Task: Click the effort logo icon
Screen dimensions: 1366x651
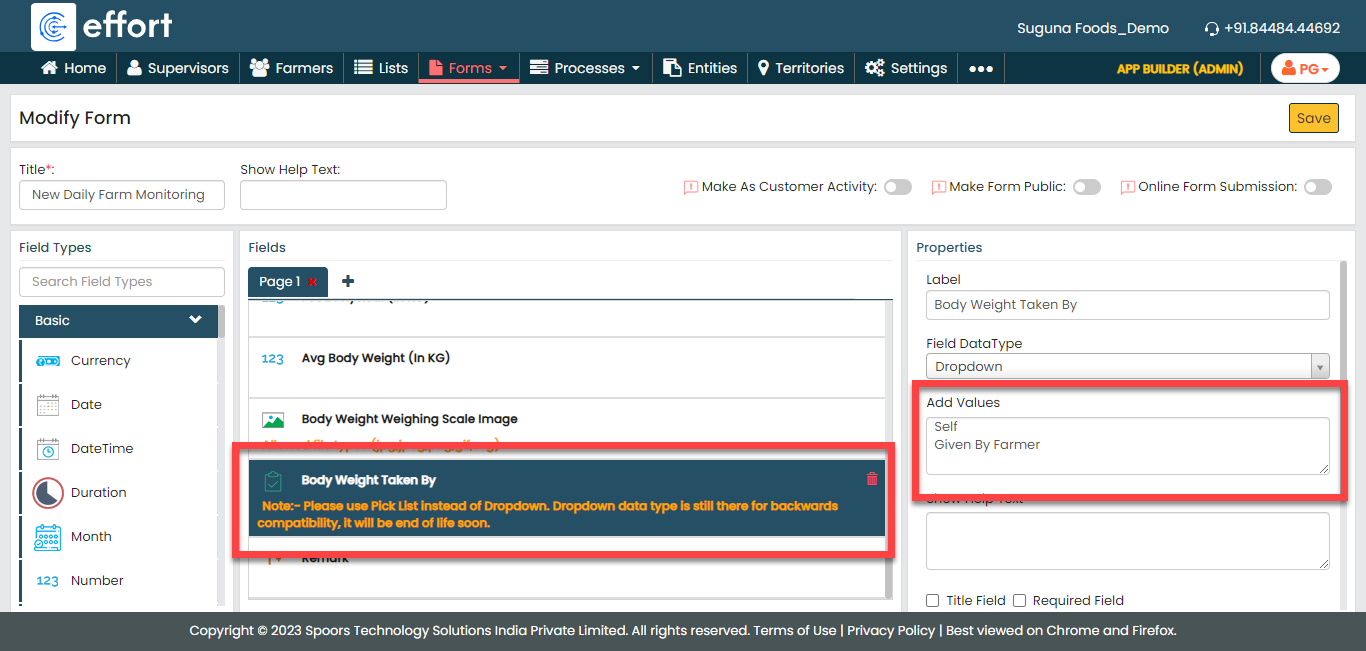Action: pos(54,27)
